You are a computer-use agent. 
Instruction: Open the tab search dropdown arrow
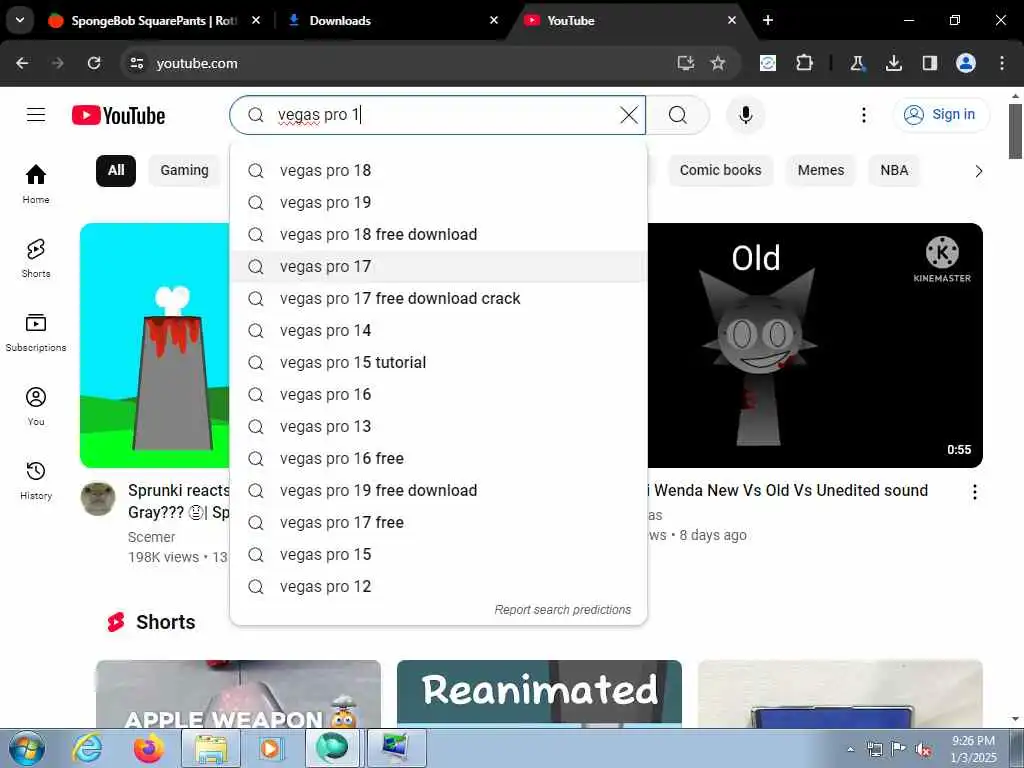coord(20,20)
